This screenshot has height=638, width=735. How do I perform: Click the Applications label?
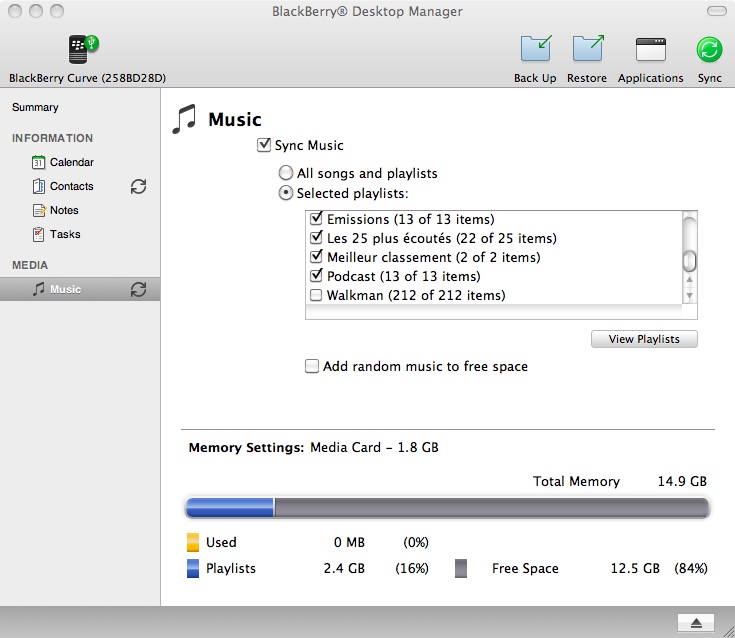[651, 78]
